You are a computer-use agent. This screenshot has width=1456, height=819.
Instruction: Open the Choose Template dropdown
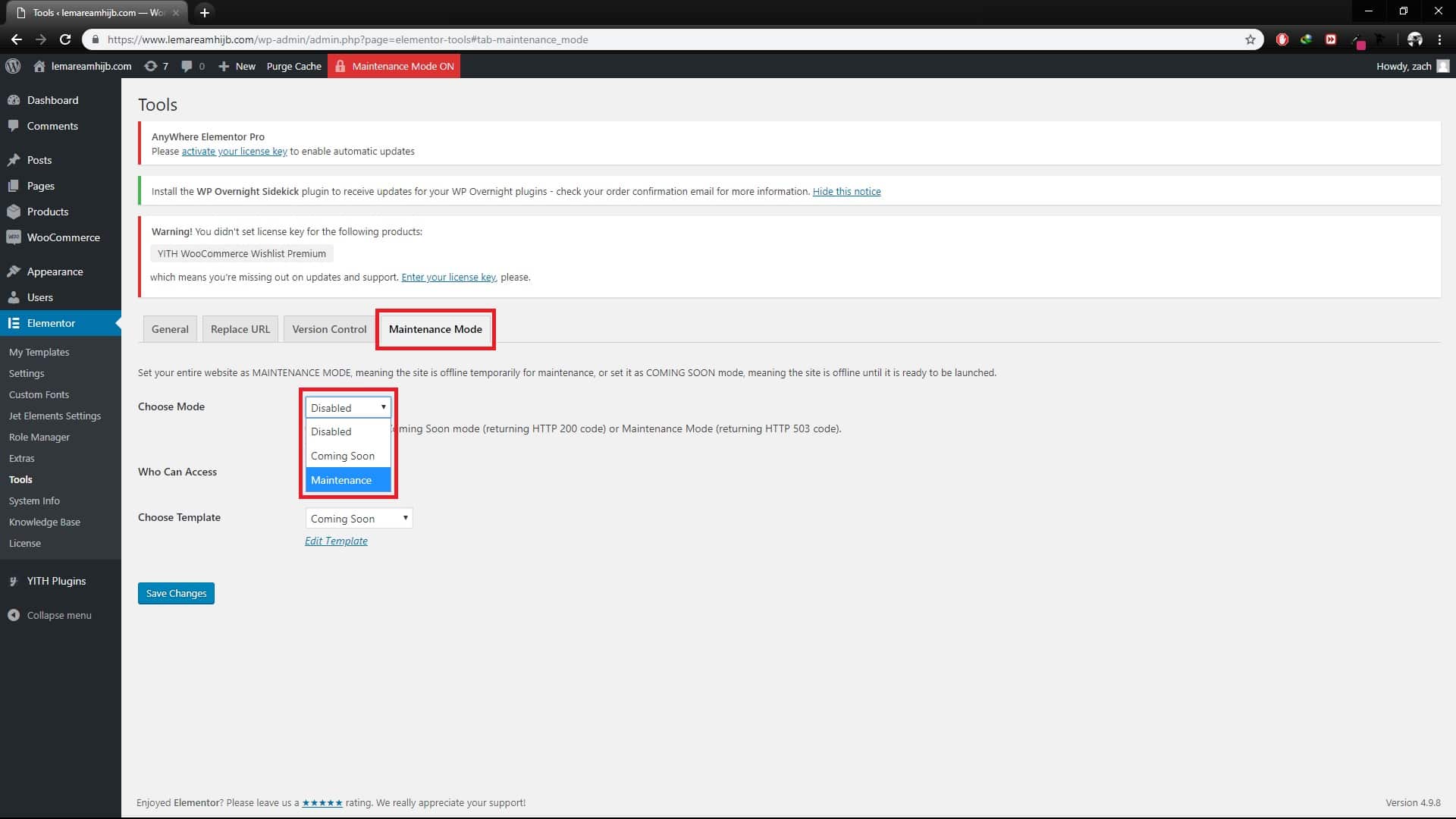pyautogui.click(x=359, y=519)
